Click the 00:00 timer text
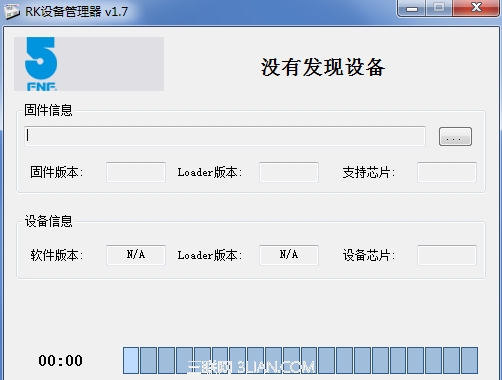This screenshot has width=502, height=380. [60, 361]
